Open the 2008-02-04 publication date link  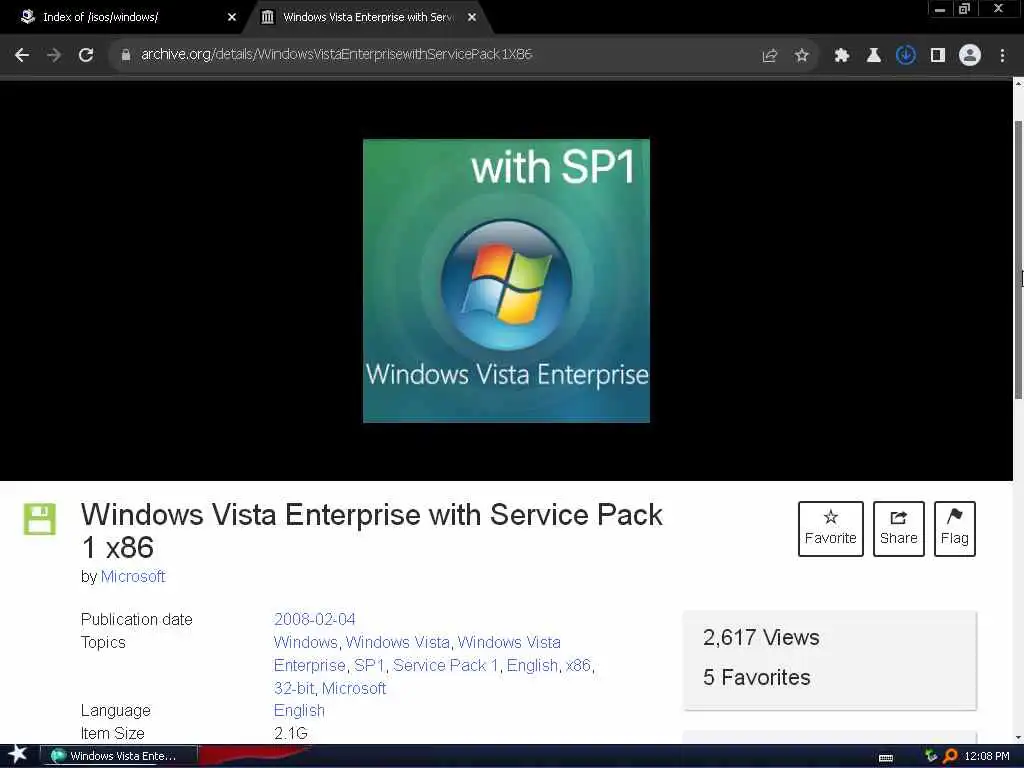[315, 619]
